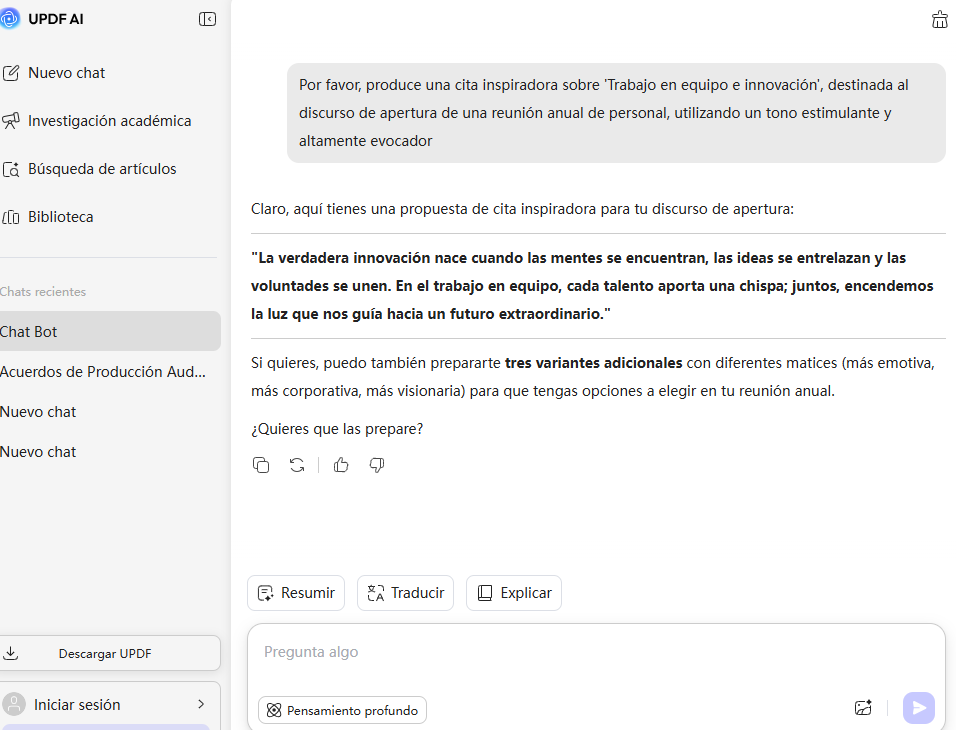
Task: Click the download icon beside Descargar UPDF
Action: [10, 653]
